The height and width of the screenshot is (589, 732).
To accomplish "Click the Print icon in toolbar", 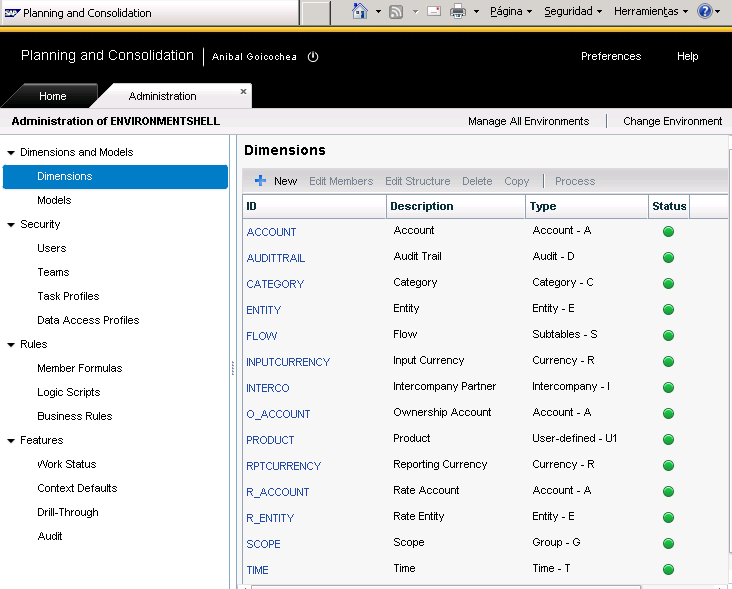I will click(x=458, y=12).
